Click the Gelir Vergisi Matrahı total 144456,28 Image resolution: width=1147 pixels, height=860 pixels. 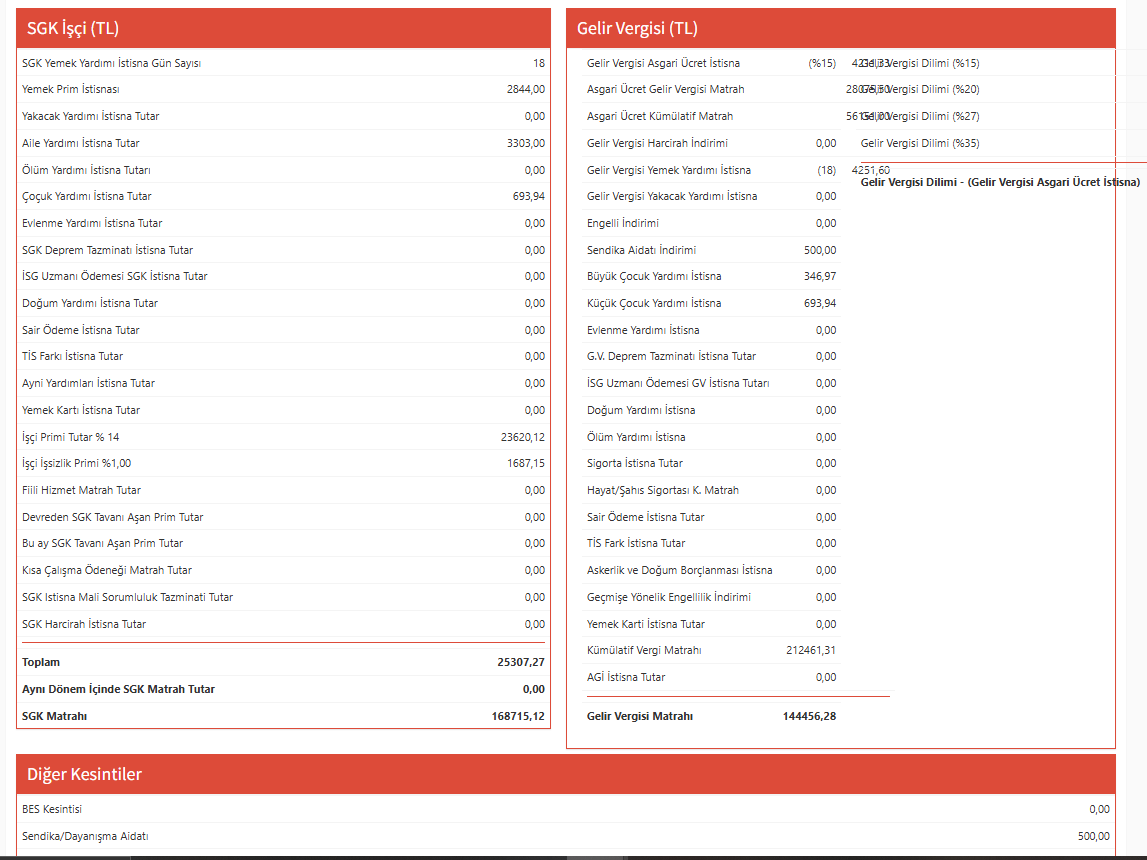click(809, 716)
